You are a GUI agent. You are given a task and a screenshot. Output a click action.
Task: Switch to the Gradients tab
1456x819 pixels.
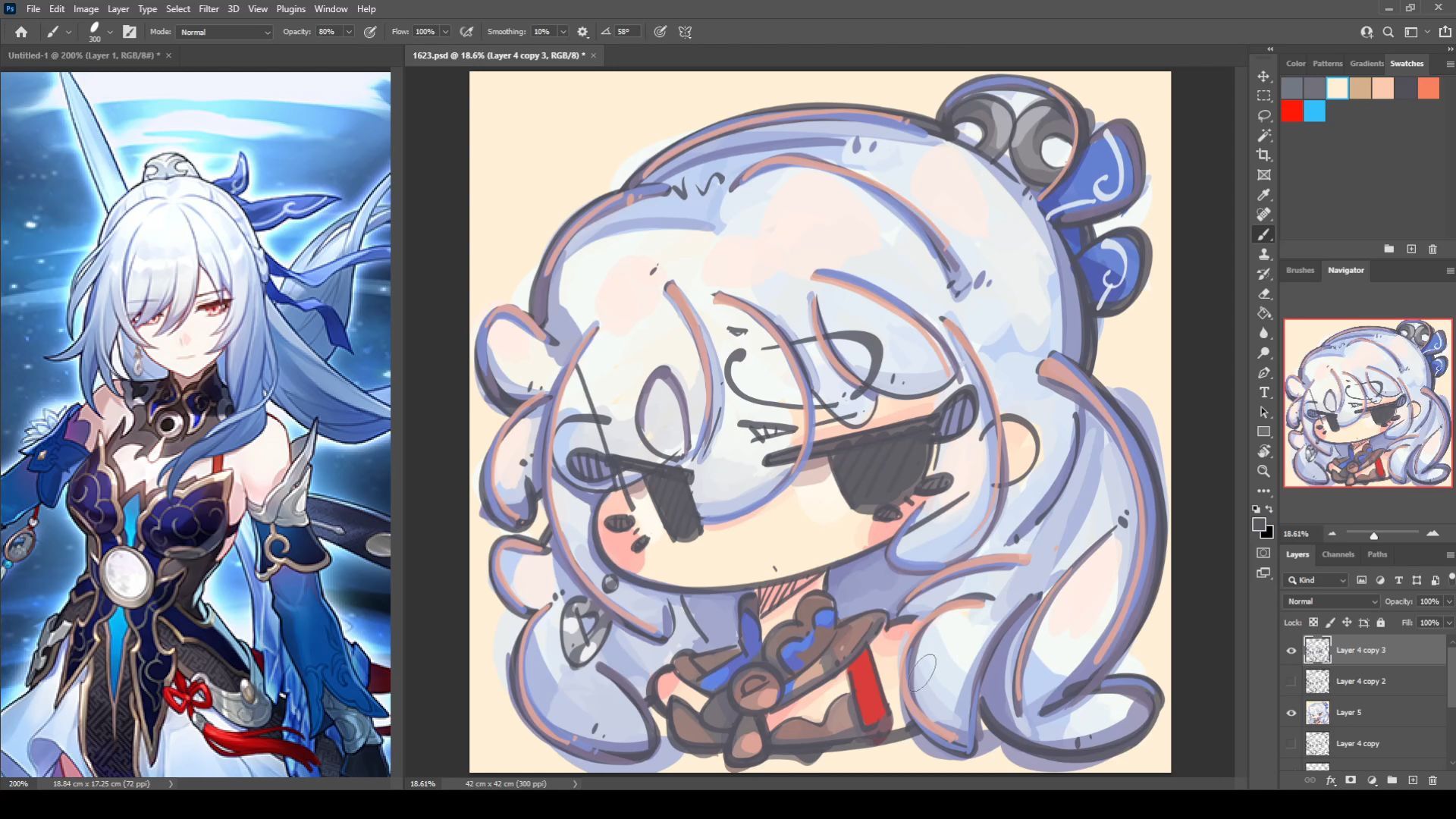click(x=1367, y=64)
